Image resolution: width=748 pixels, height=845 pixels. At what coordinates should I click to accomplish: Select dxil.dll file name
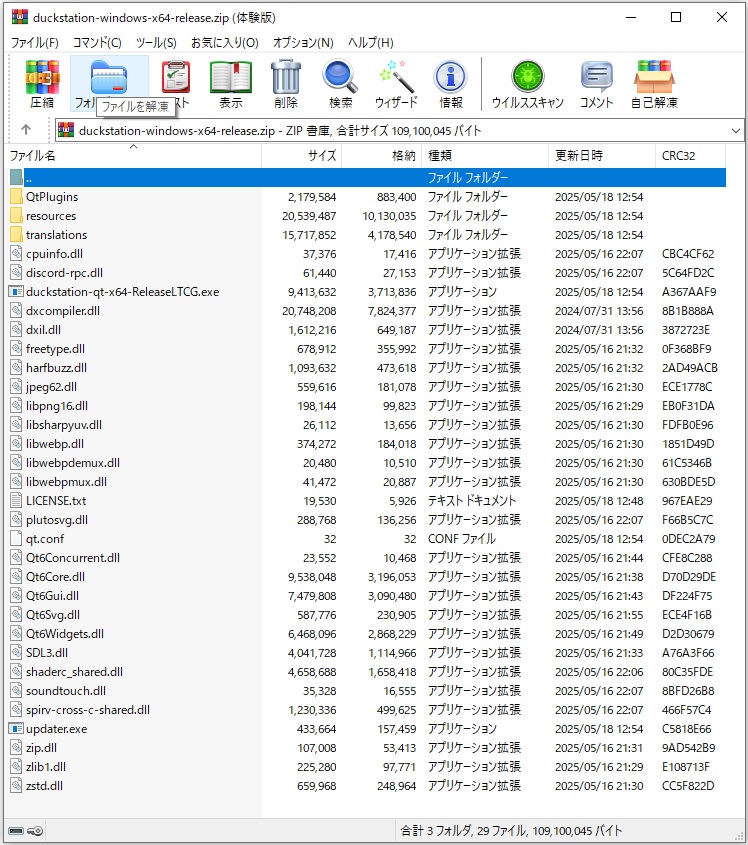pyautogui.click(x=43, y=329)
